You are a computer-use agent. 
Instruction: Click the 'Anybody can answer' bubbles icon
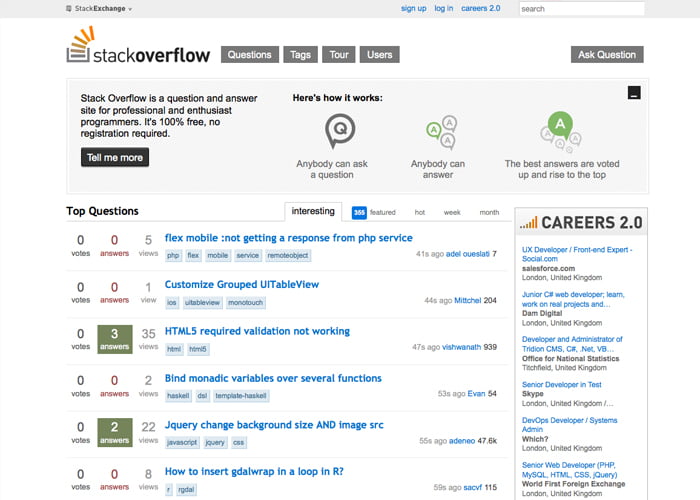(x=442, y=132)
